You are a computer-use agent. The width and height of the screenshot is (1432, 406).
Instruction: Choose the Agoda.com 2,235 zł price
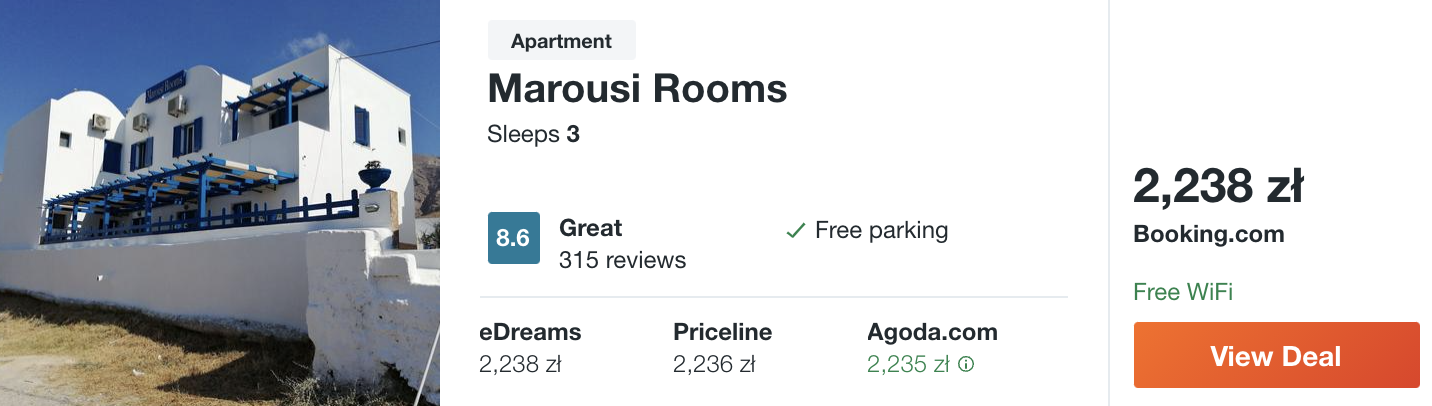pyautogui.click(x=908, y=365)
